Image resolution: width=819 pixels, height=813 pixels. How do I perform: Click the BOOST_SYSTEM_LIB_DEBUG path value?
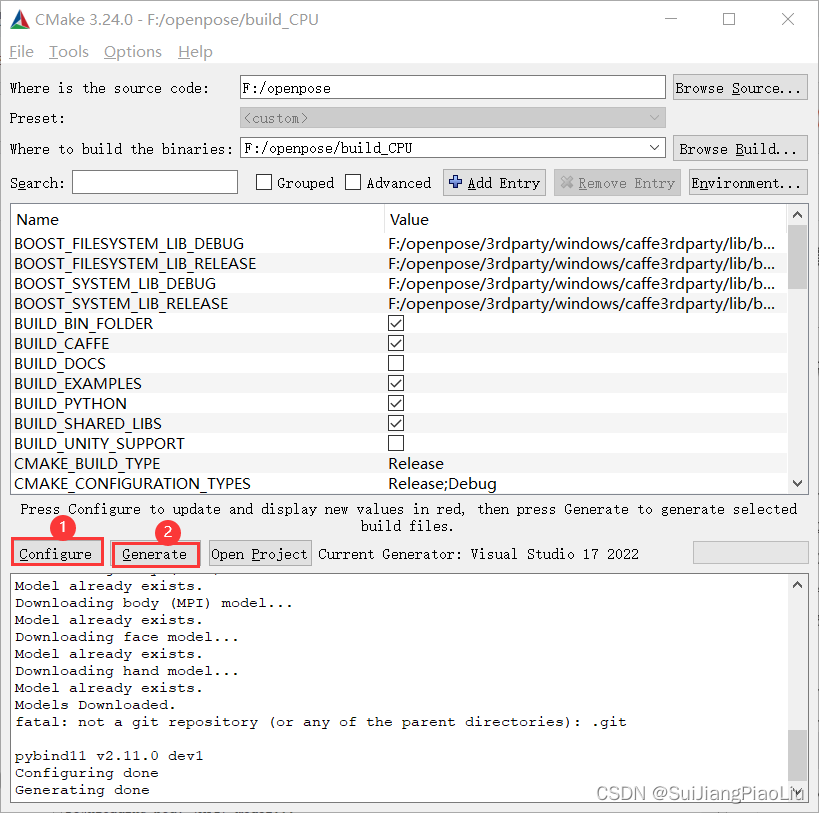581,283
